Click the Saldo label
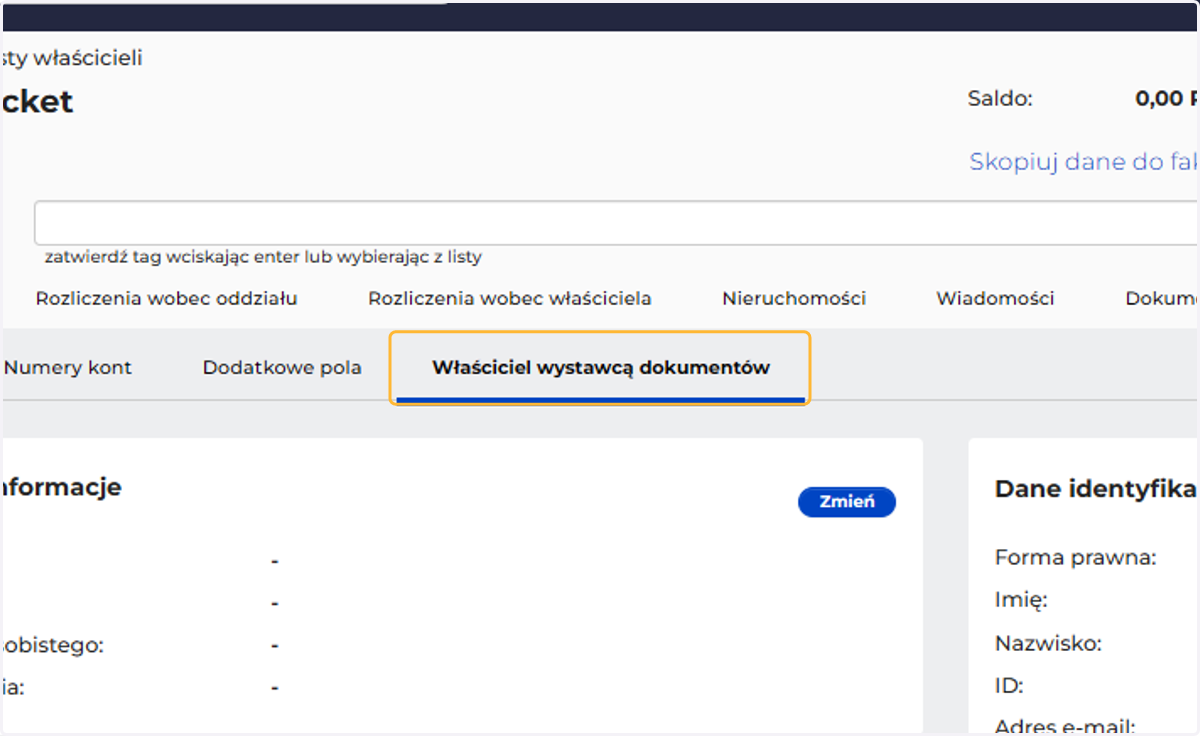The height and width of the screenshot is (736, 1200). pyautogui.click(x=1000, y=99)
